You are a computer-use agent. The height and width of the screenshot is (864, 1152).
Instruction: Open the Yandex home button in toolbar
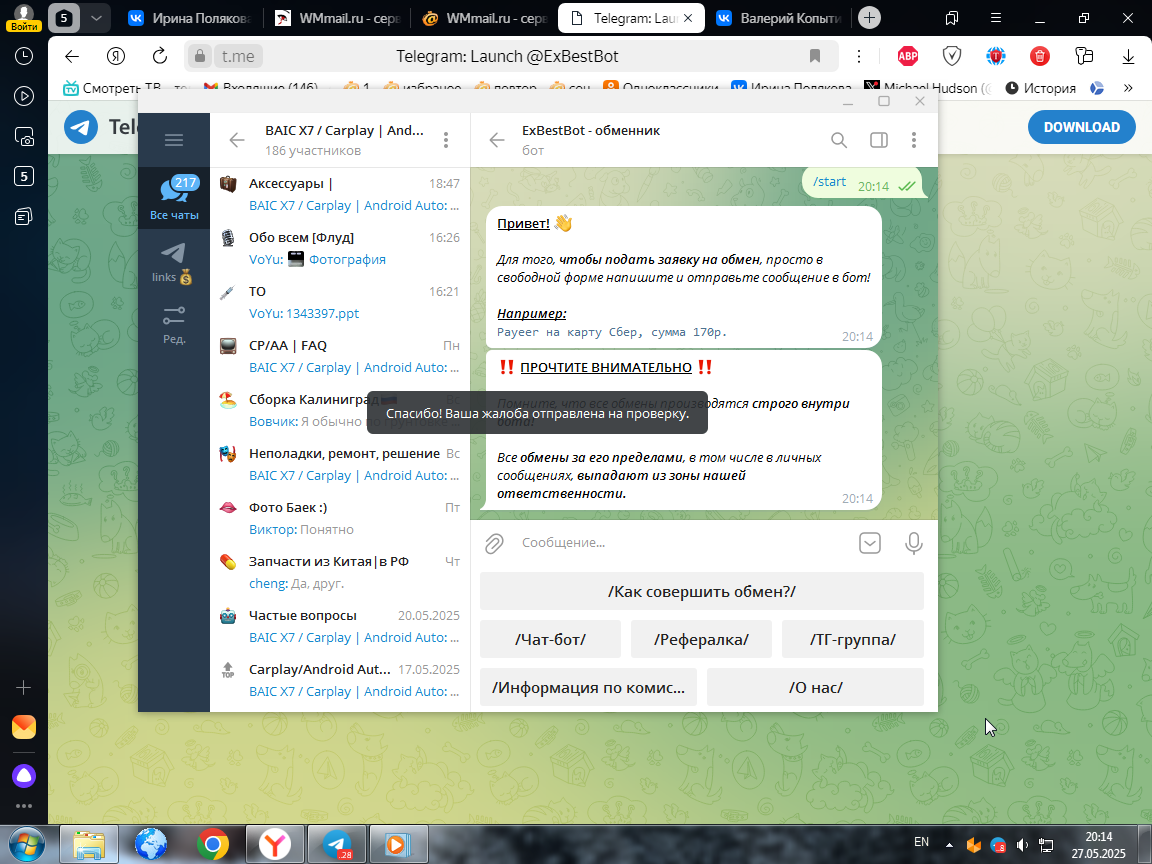115,57
